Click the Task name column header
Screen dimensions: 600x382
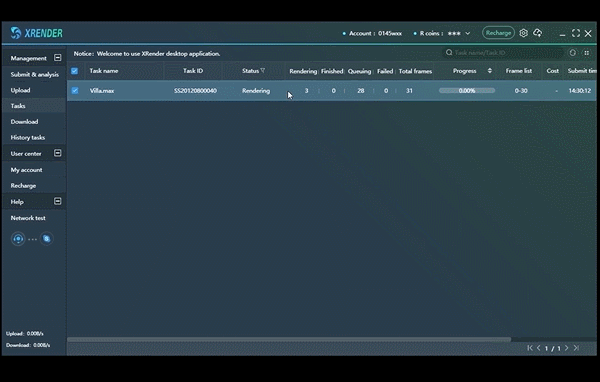pos(104,71)
